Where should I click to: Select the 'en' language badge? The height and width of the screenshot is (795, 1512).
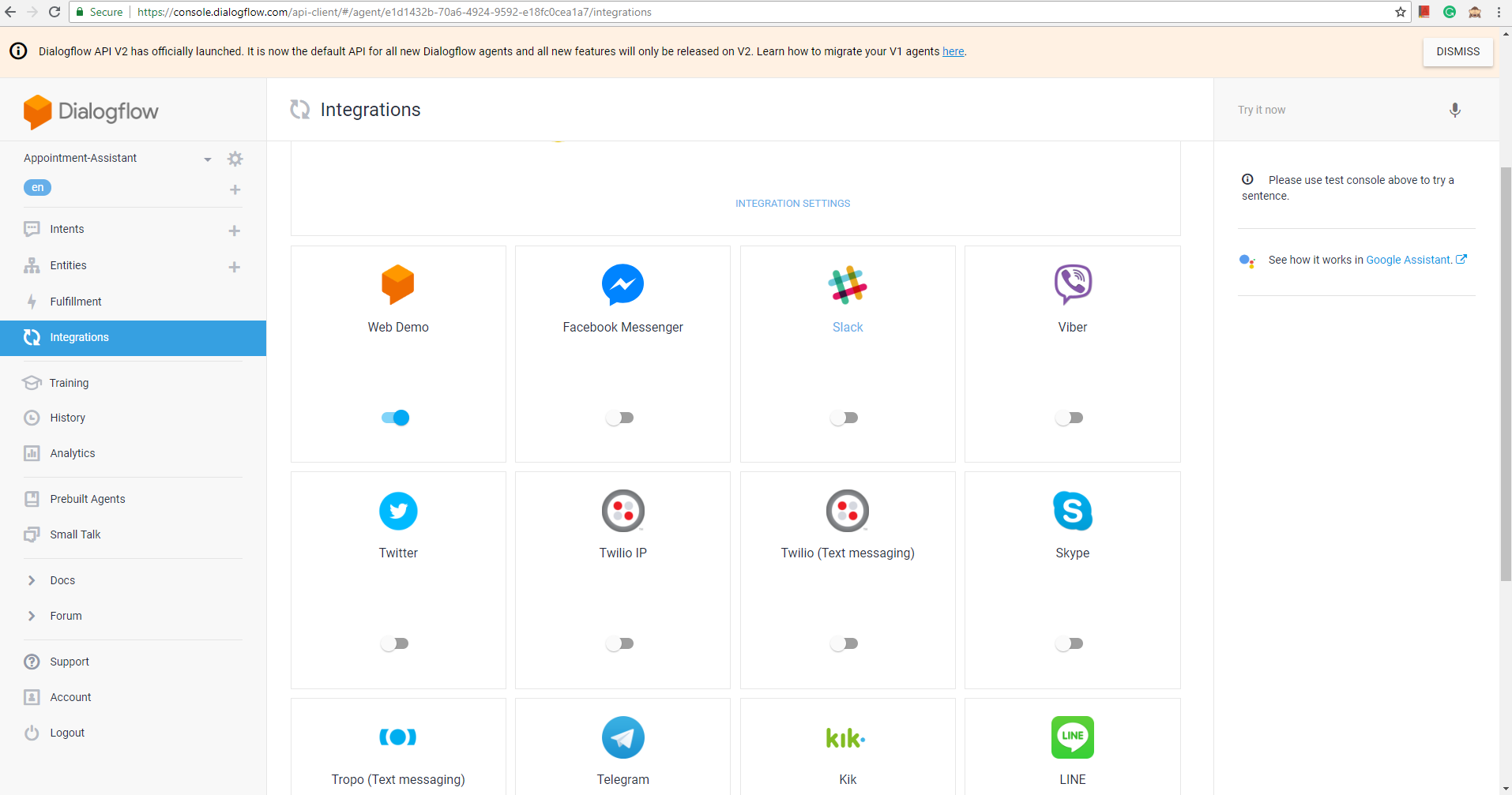point(37,187)
